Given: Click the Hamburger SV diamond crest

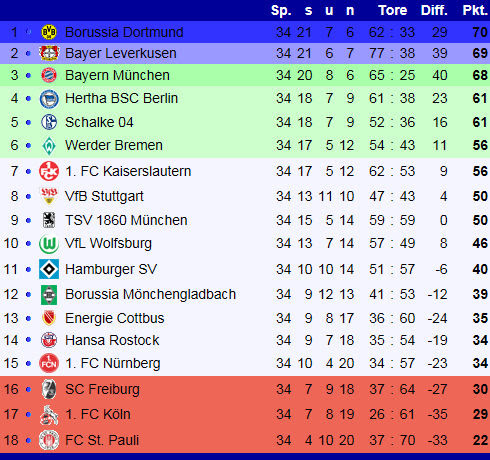Looking at the screenshot, I should (x=49, y=269).
